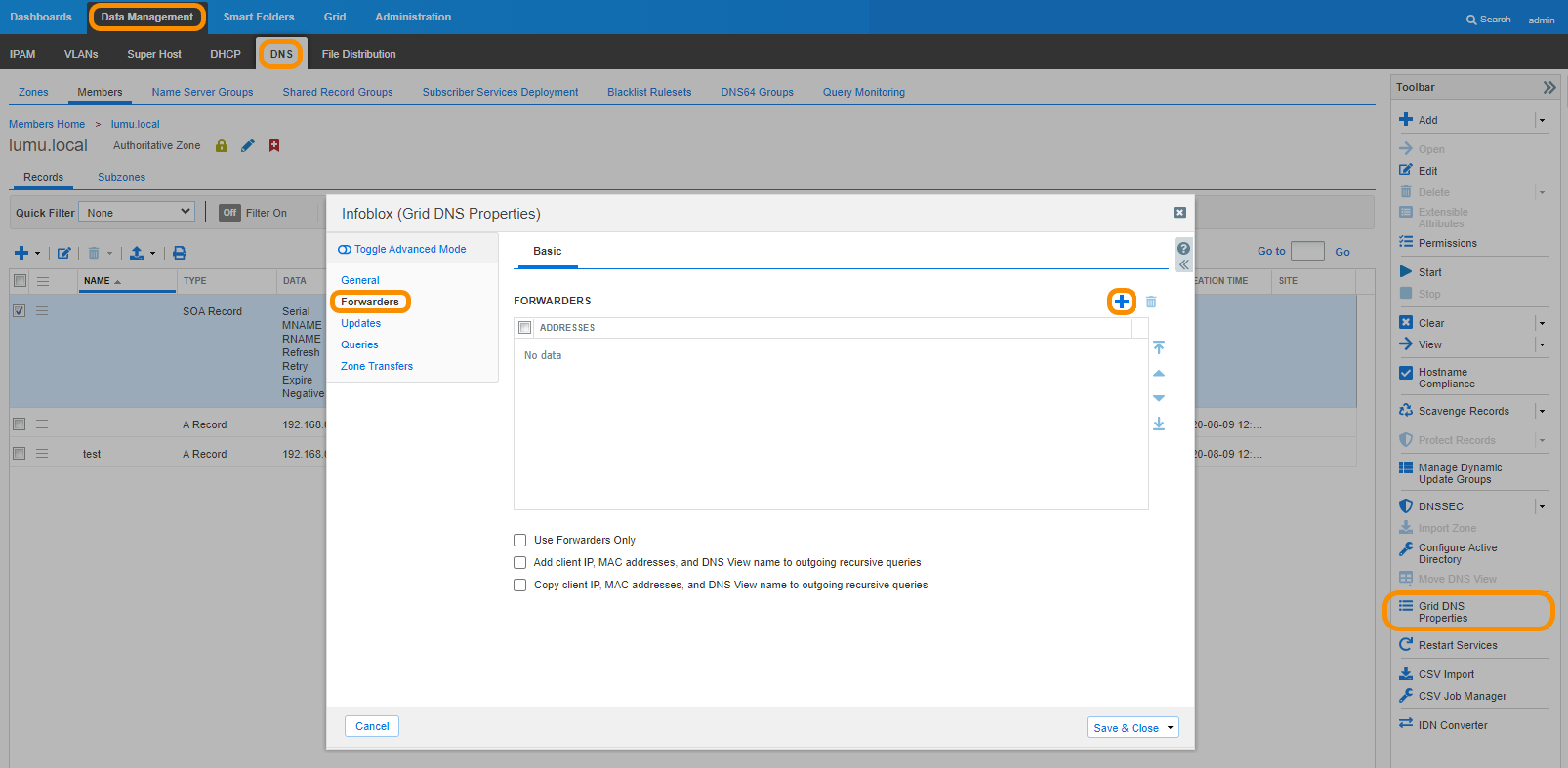Screen dimensions: 1568x768
Task: Switch to the Zone Transfers section
Action: (x=377, y=366)
